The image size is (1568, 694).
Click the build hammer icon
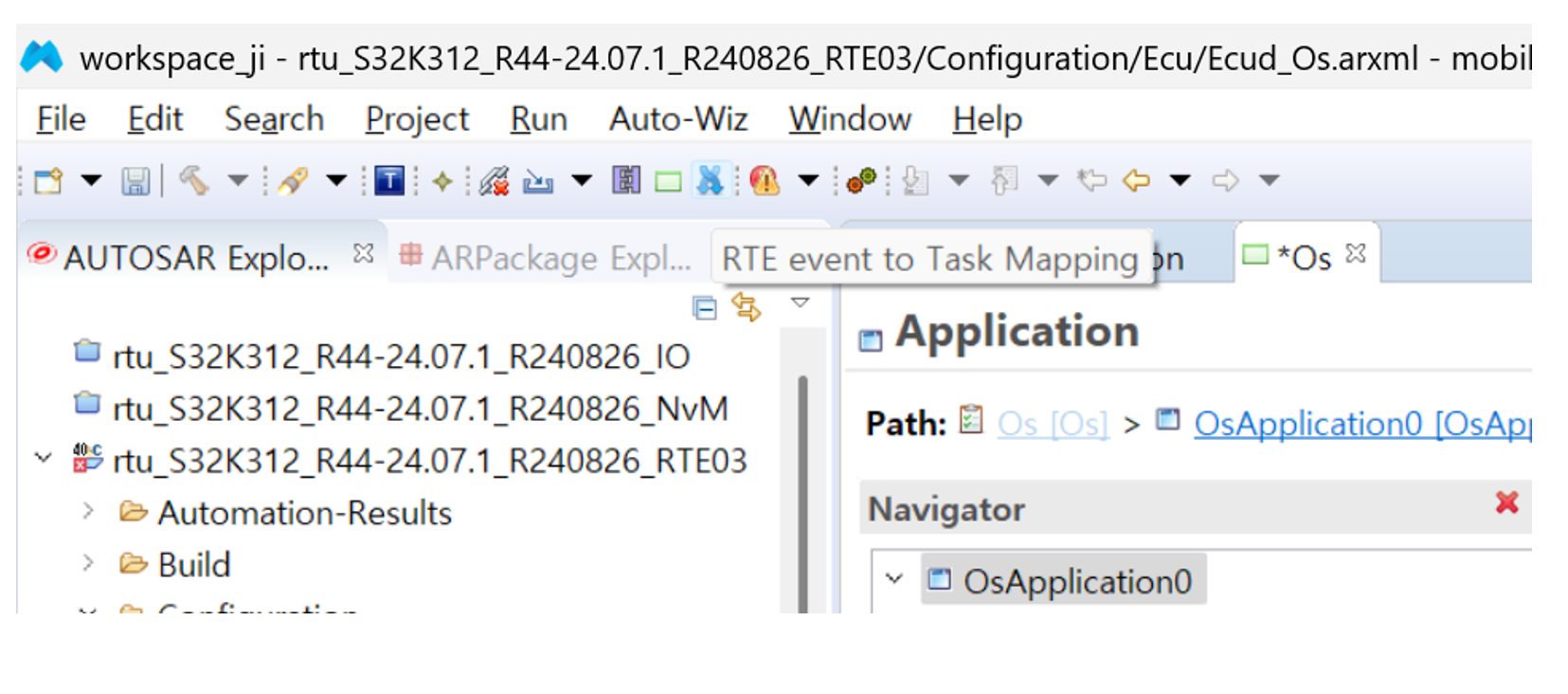[x=194, y=180]
